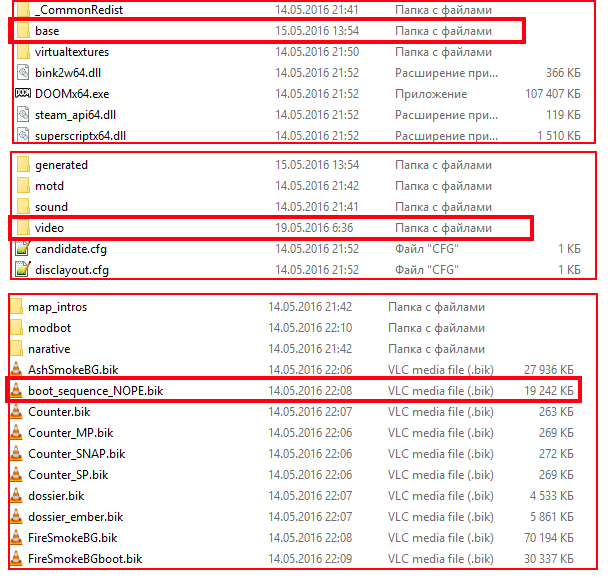The height and width of the screenshot is (581, 613).
Task: Click the narative folder icon
Action: pyautogui.click(x=16, y=348)
